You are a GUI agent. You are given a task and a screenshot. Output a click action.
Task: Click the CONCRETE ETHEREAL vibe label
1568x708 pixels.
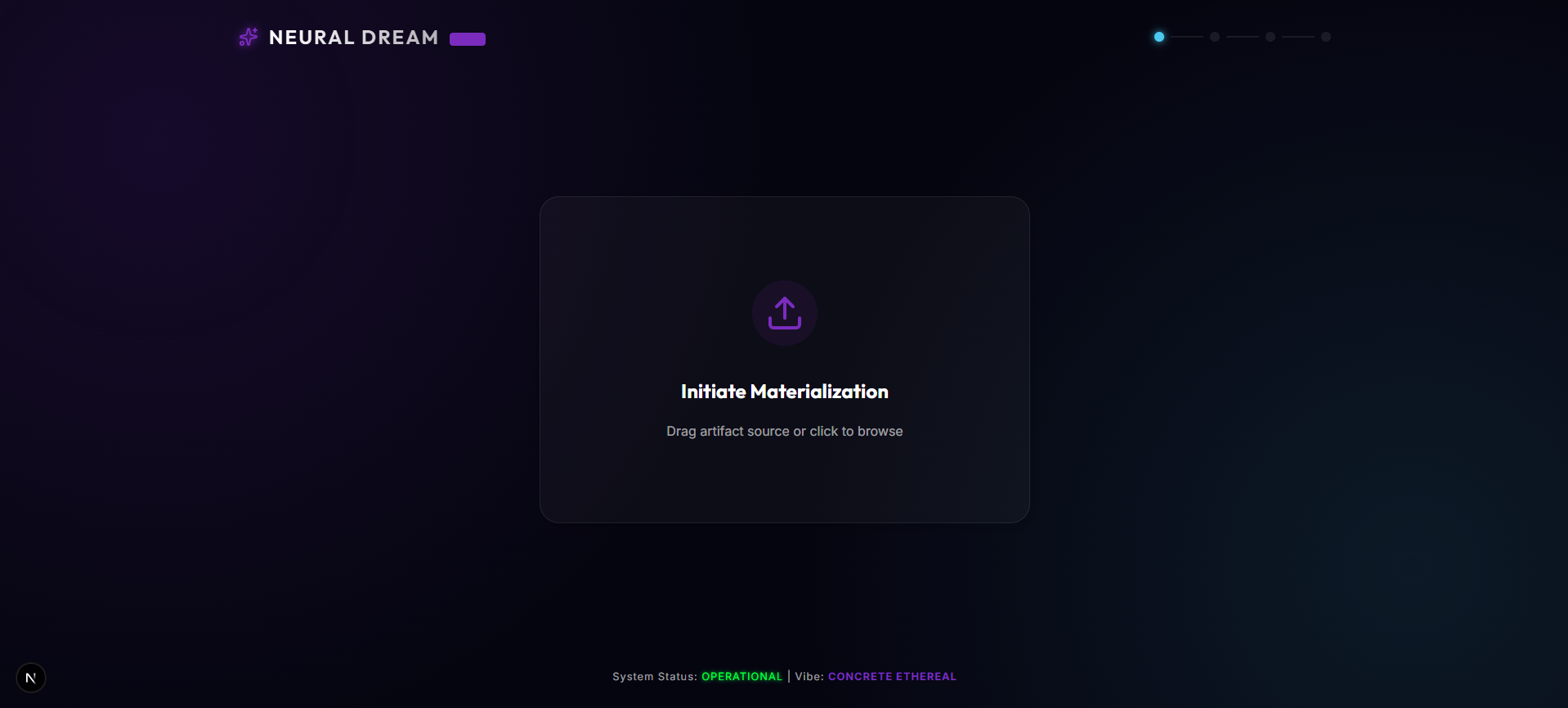coord(892,676)
